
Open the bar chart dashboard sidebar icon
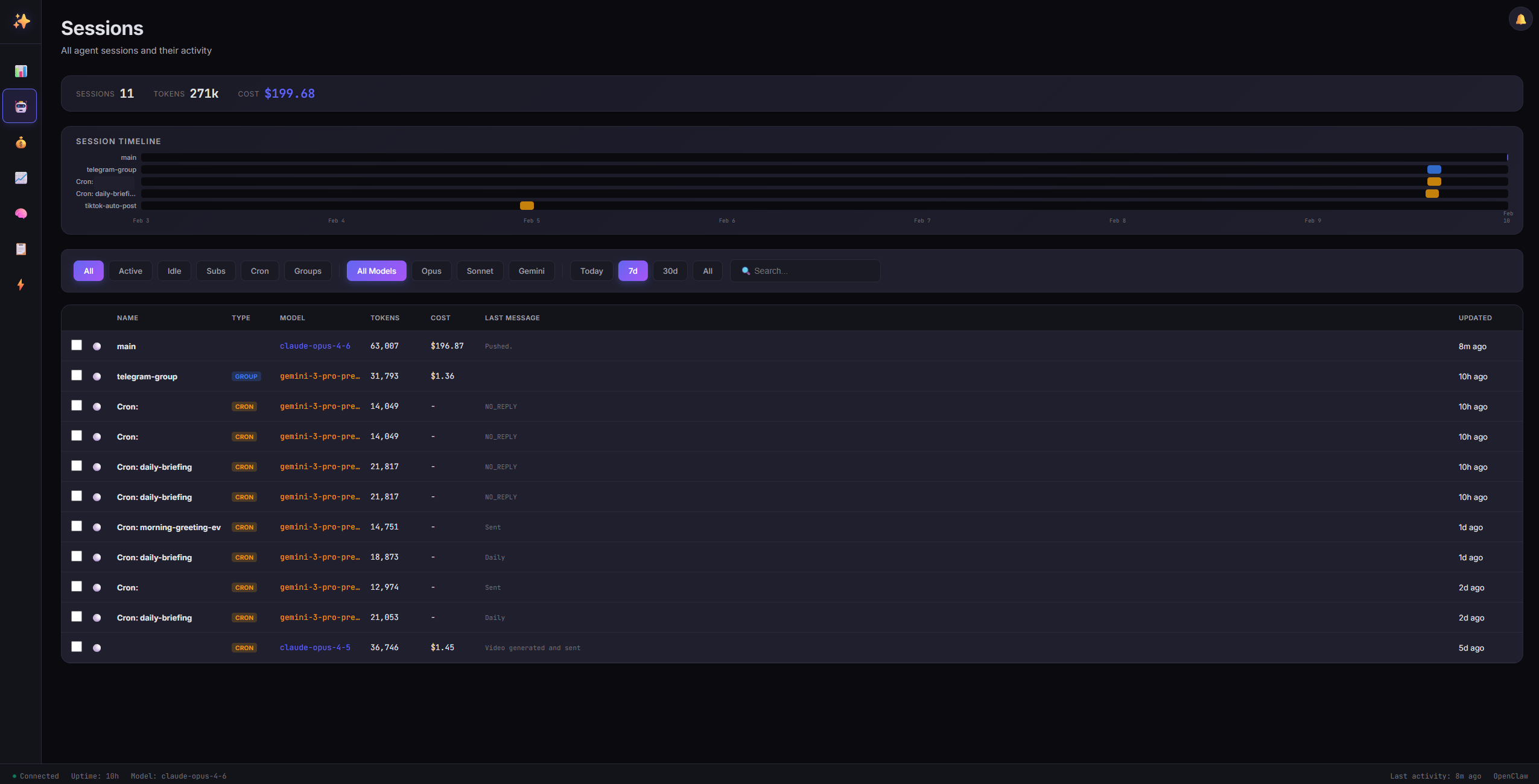point(21,71)
